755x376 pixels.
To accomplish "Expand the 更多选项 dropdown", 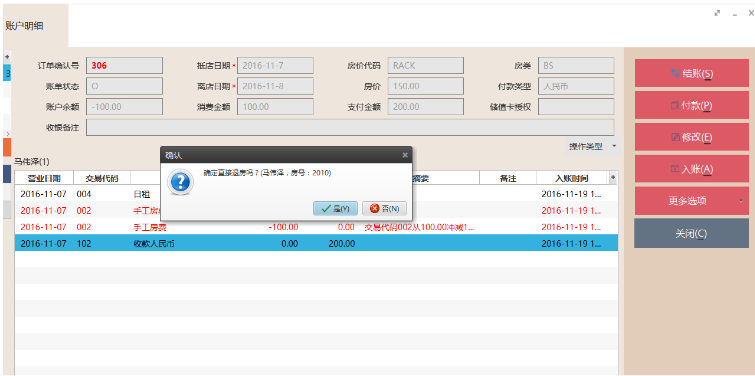I will point(691,201).
